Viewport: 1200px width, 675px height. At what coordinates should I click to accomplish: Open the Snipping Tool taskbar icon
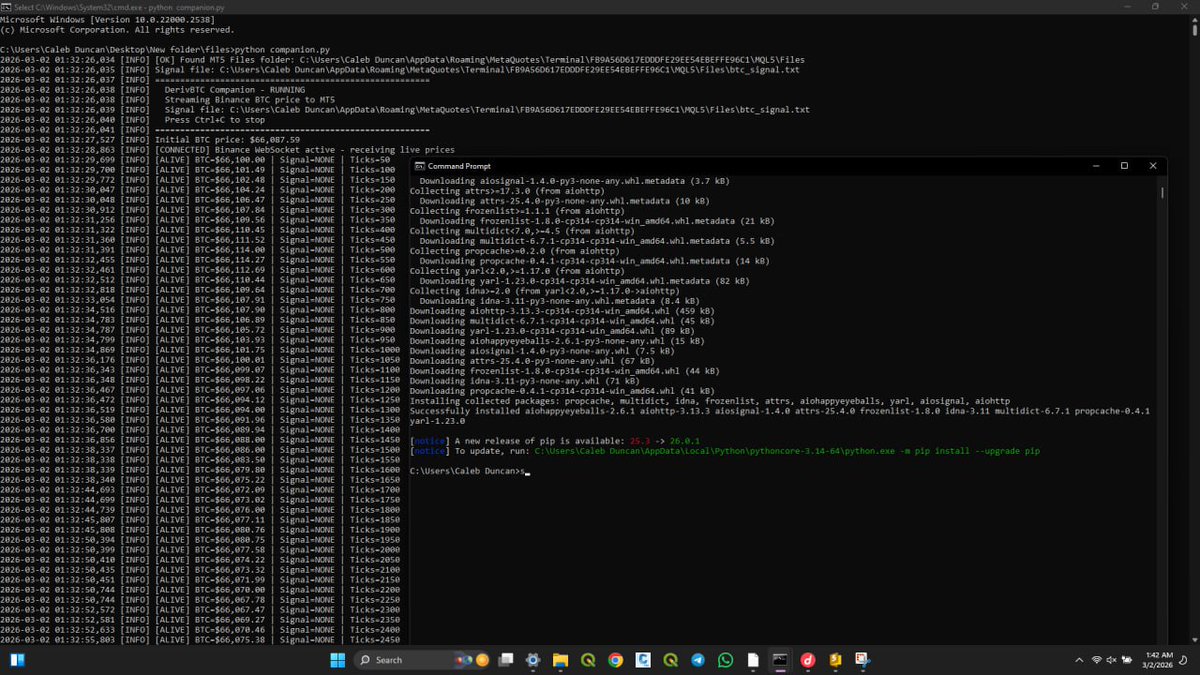(x=861, y=660)
